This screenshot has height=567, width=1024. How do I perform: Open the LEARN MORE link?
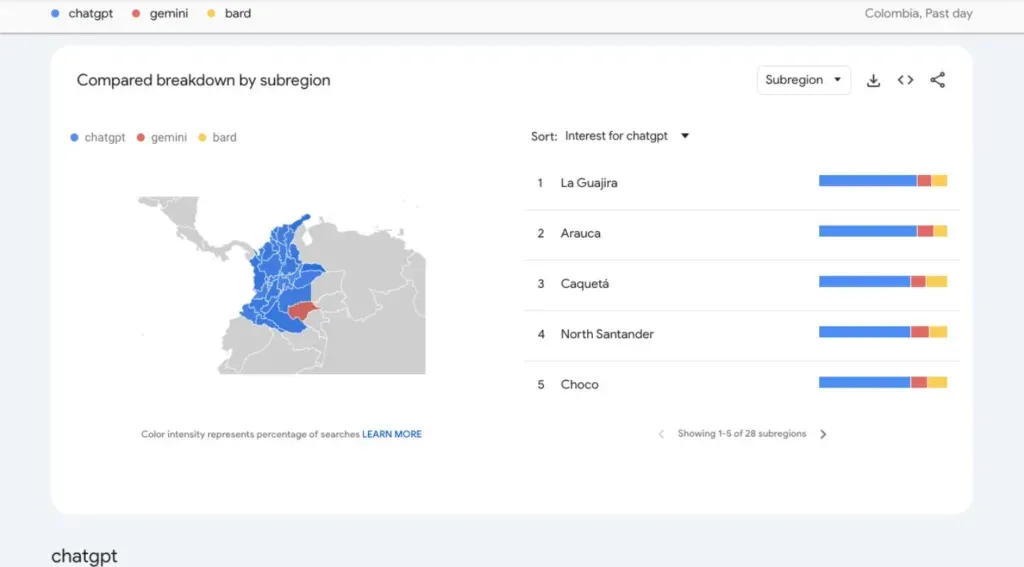point(392,434)
